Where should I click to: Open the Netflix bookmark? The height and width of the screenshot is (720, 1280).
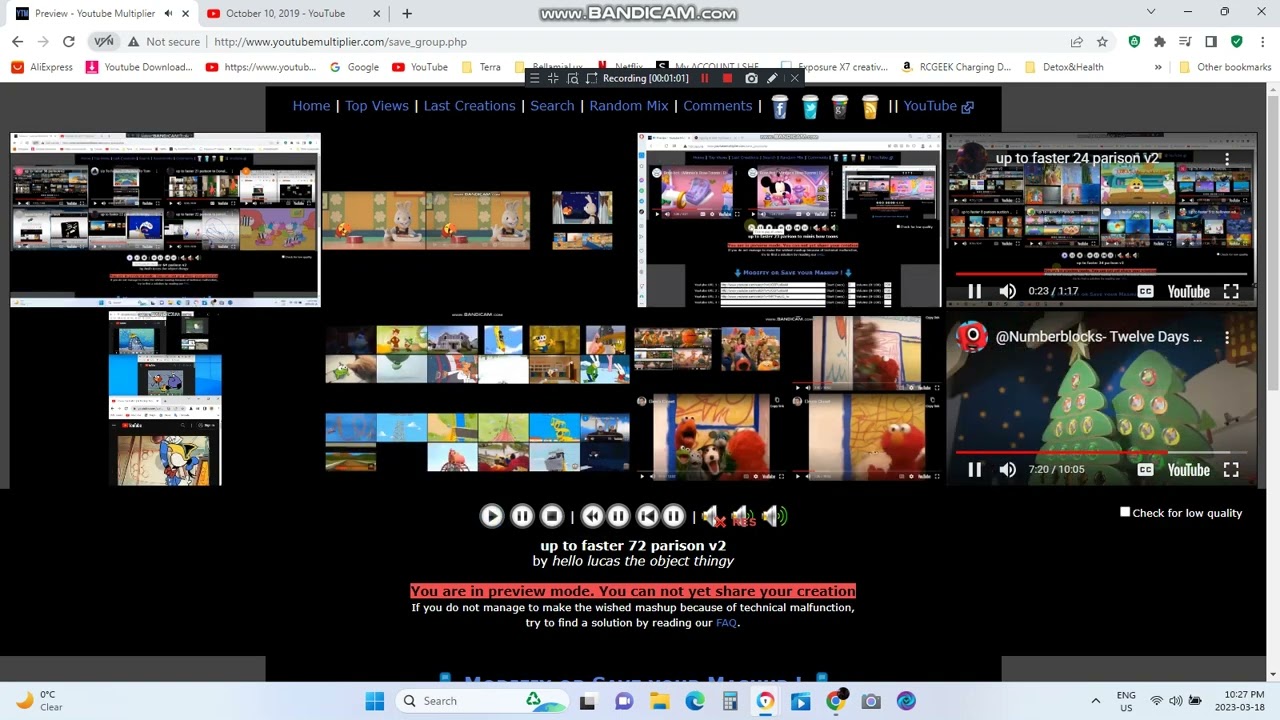point(621,67)
